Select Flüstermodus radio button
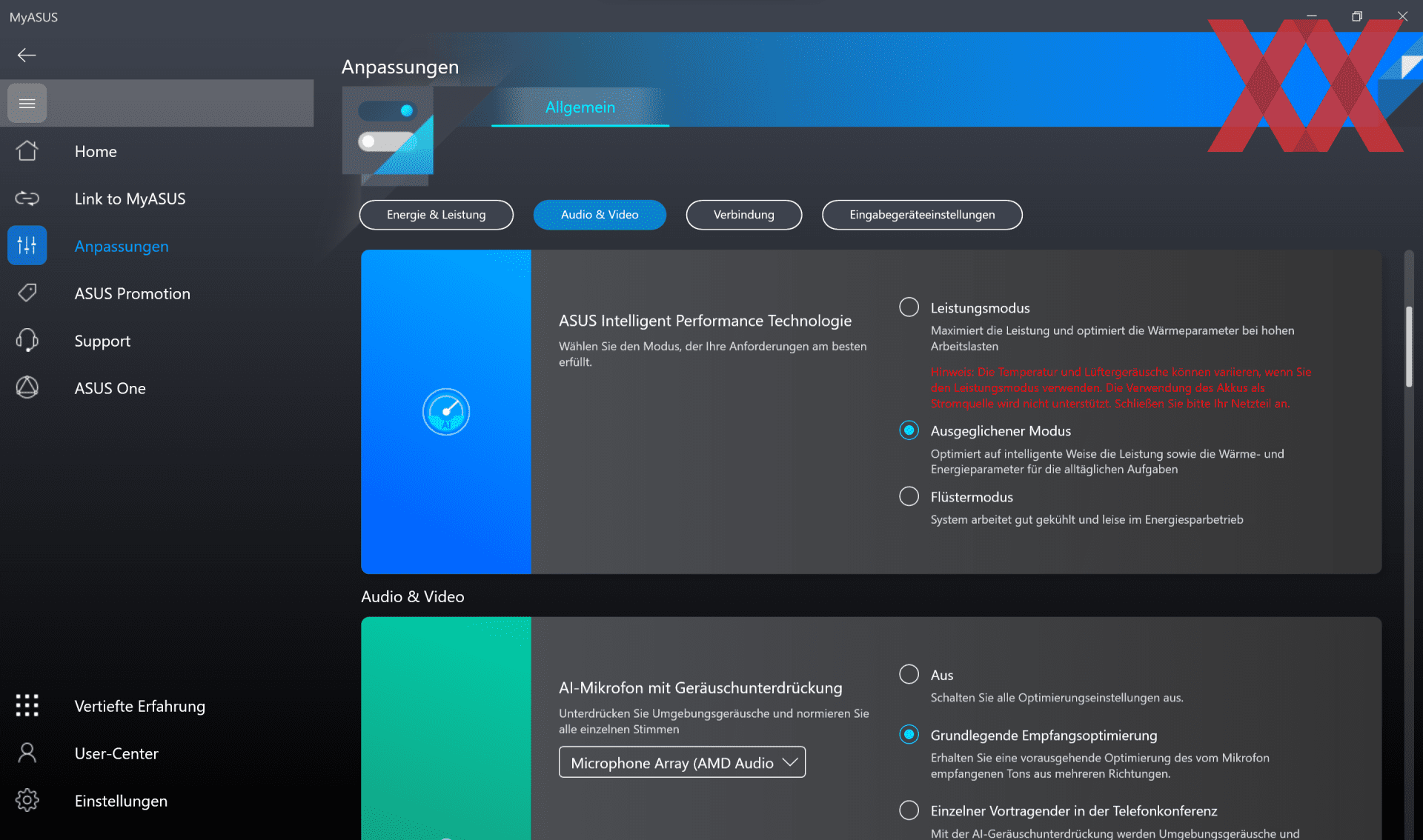Viewport: 1423px width, 840px height. click(x=909, y=496)
